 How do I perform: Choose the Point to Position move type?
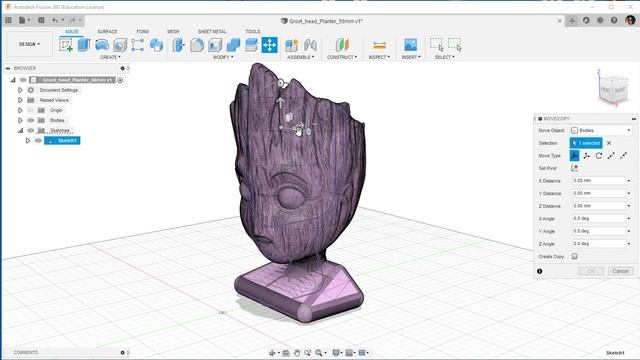(623, 156)
